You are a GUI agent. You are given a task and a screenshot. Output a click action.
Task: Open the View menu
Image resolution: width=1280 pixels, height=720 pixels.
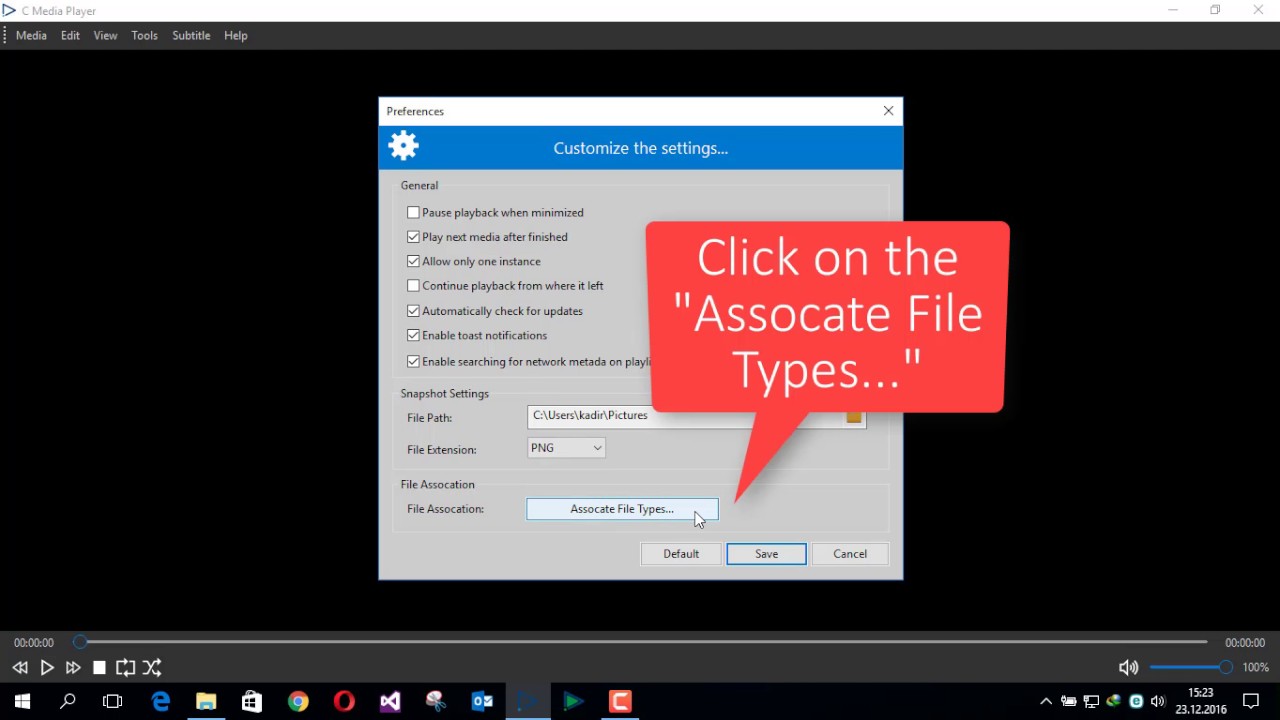[x=105, y=35]
